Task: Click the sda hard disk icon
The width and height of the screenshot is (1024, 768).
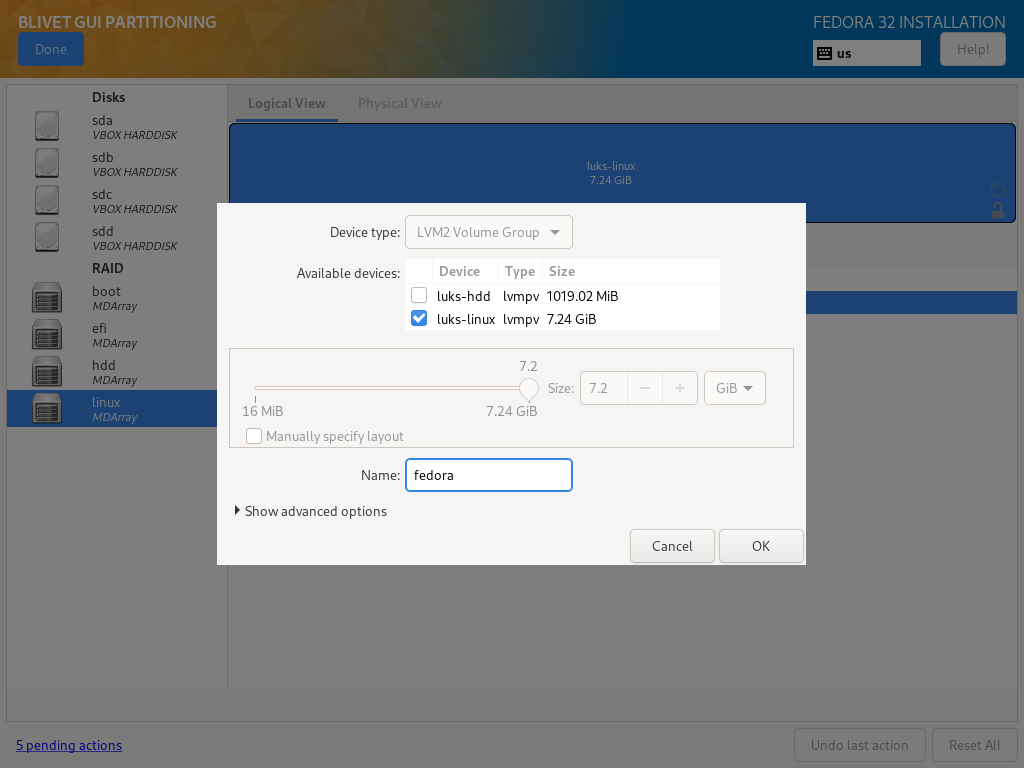Action: [x=47, y=126]
